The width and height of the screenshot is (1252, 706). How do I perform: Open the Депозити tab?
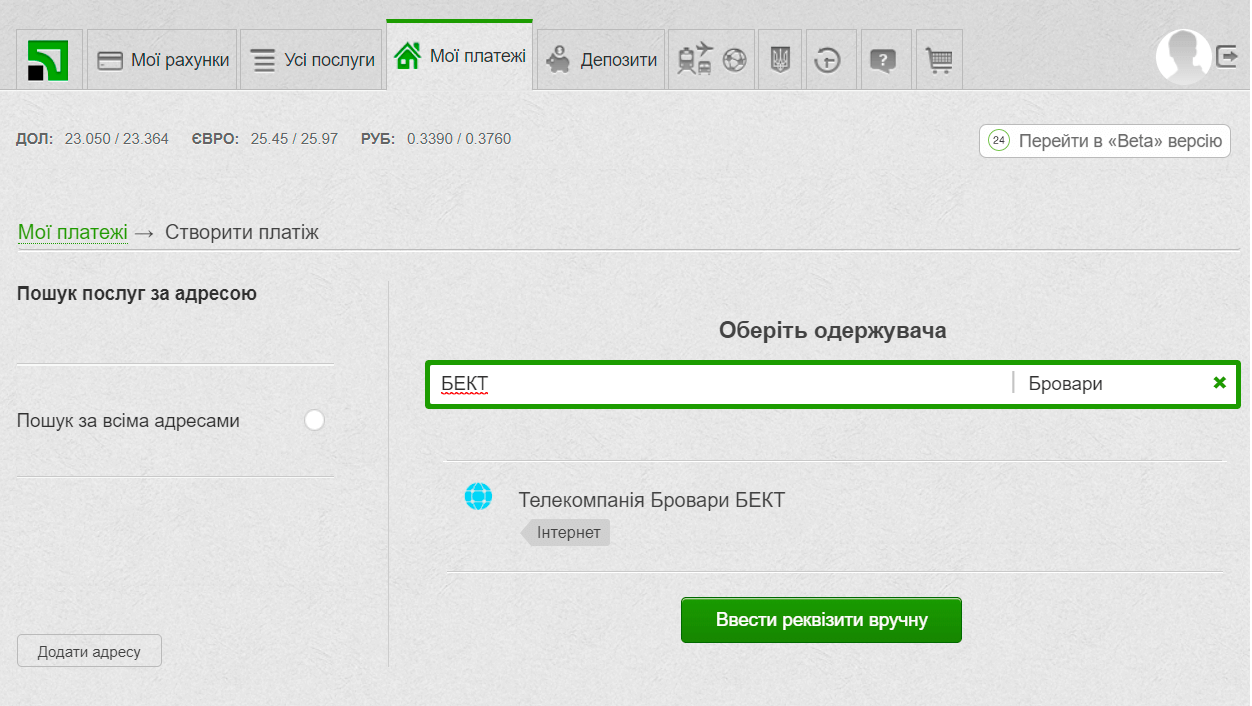[601, 60]
